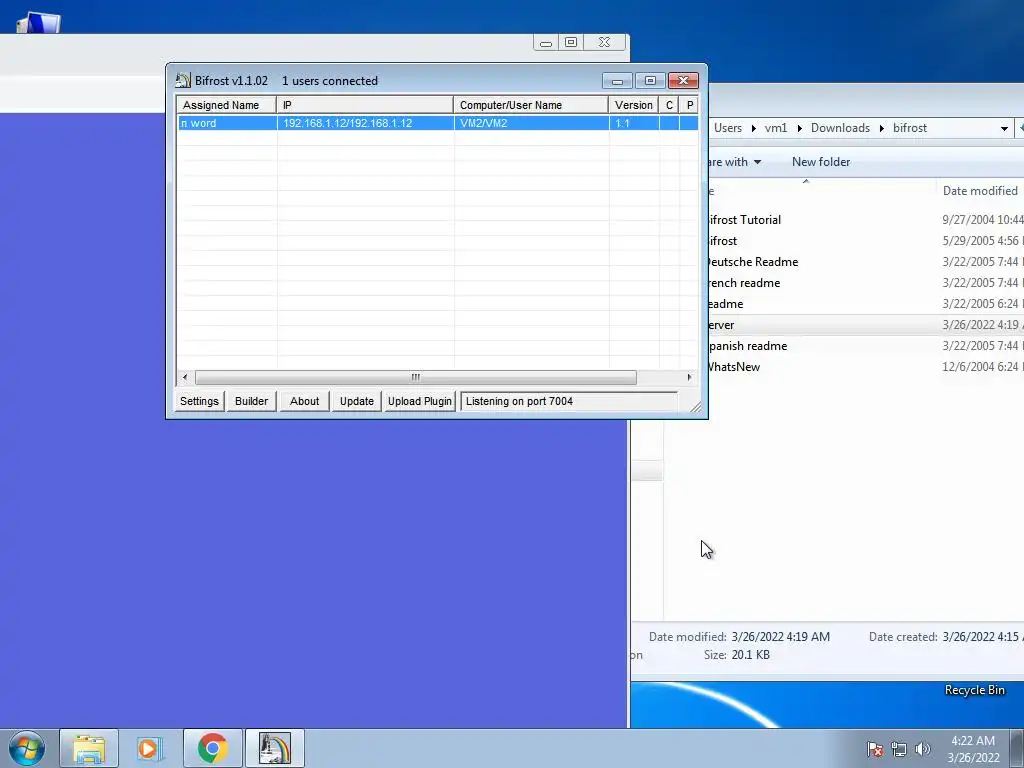Select the 'n word' connected client row
Viewport: 1024px width, 768px height.
pos(438,123)
